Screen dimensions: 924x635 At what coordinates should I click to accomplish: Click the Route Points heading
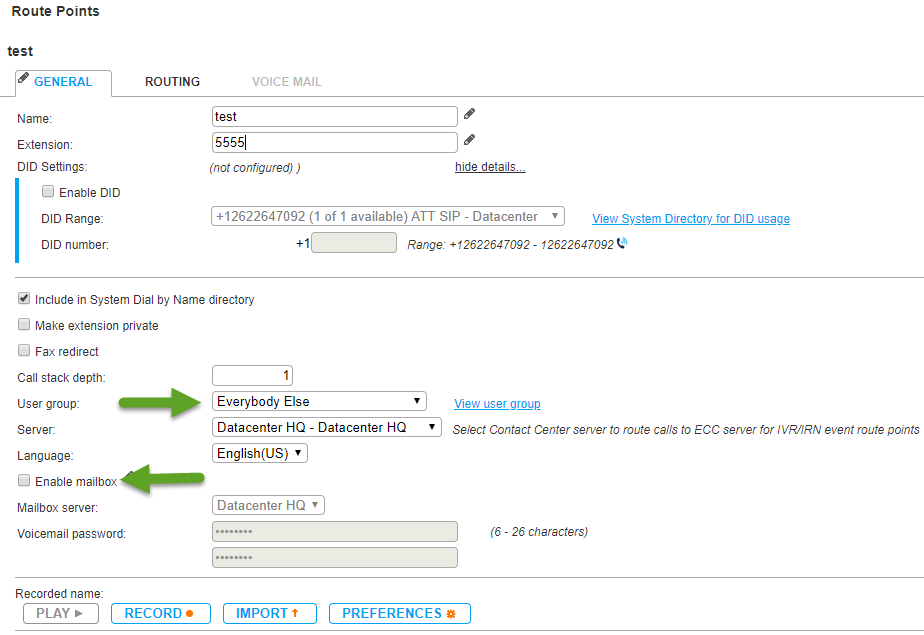click(x=55, y=11)
